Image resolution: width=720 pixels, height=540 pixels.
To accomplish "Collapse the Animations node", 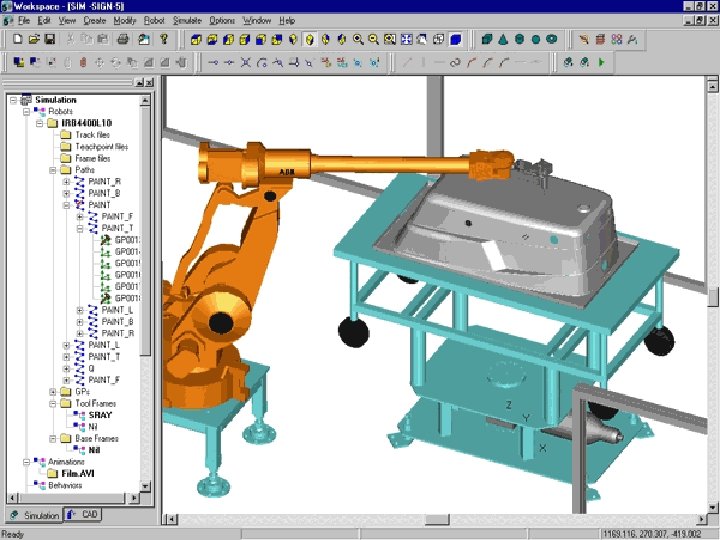I will [26, 461].
